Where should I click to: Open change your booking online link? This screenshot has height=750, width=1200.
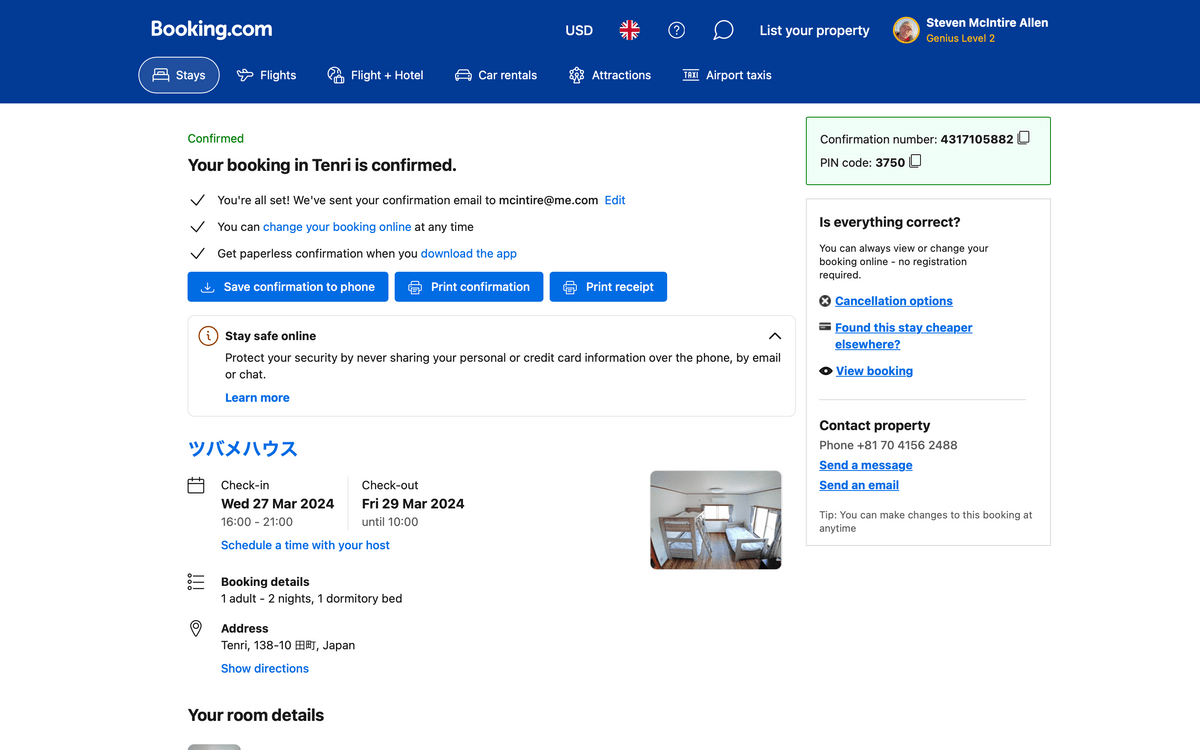tap(337, 227)
